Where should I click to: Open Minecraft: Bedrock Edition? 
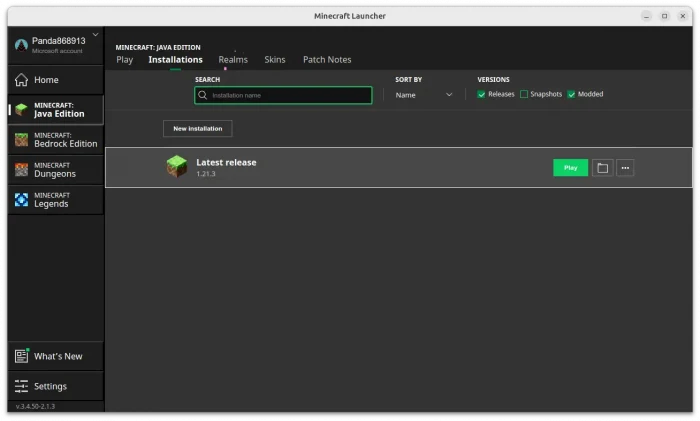[56, 140]
